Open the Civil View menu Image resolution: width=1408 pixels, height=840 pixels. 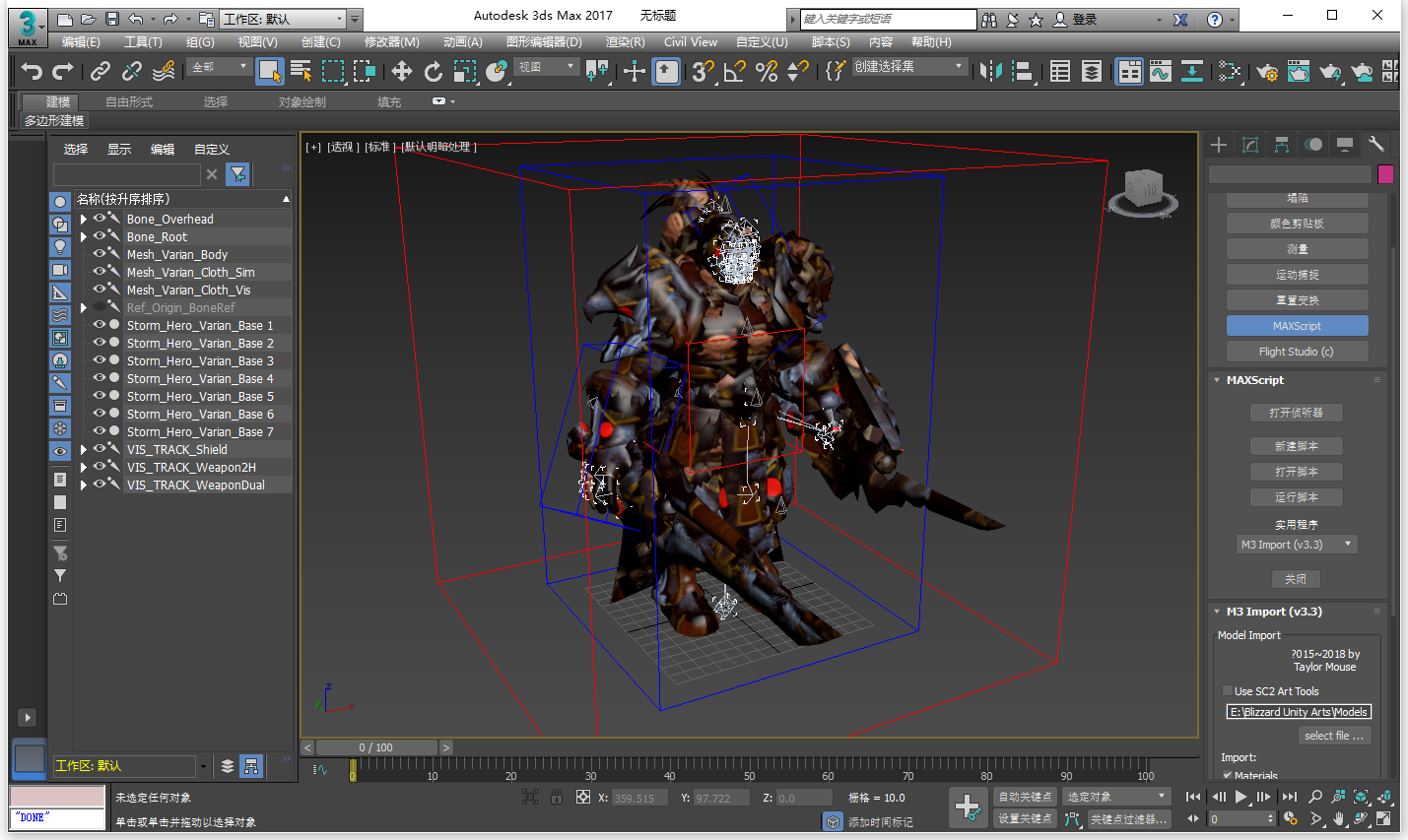tap(691, 41)
